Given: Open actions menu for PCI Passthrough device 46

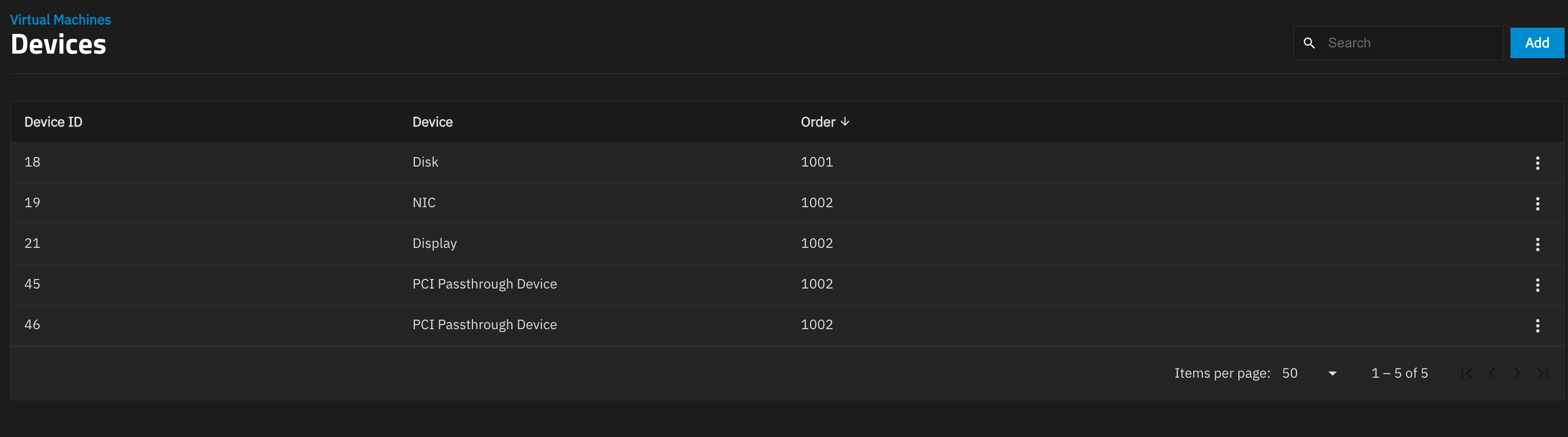Looking at the screenshot, I should [1537, 326].
